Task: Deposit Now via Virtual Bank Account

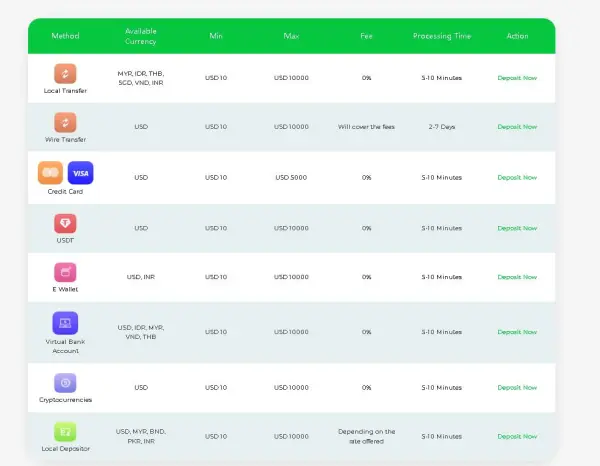Action: [x=517, y=332]
